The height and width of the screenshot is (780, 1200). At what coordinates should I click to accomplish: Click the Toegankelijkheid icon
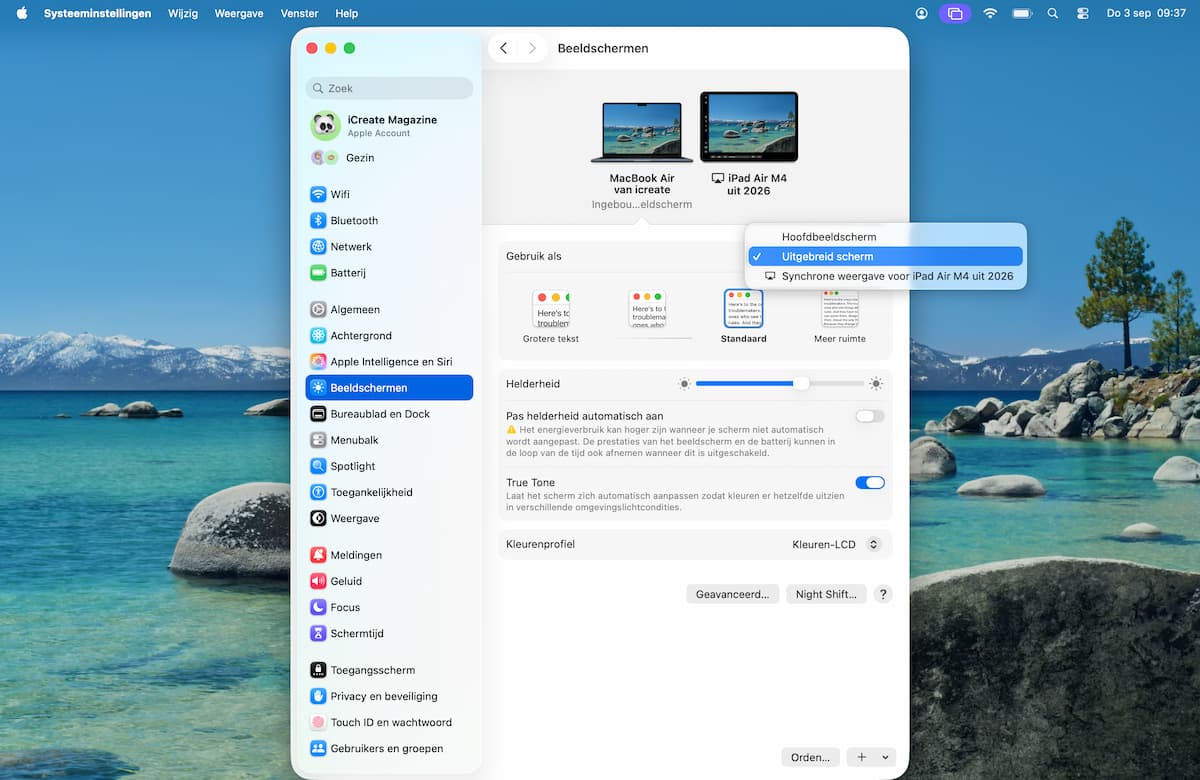coord(318,491)
